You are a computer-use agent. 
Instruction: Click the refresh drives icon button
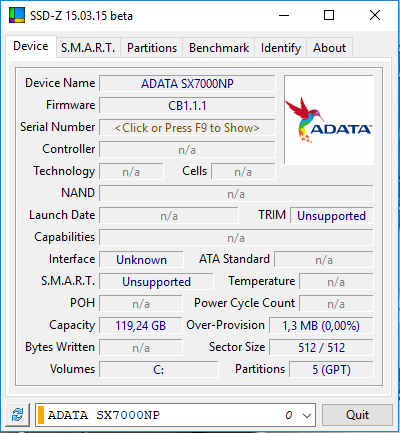click(x=18, y=415)
